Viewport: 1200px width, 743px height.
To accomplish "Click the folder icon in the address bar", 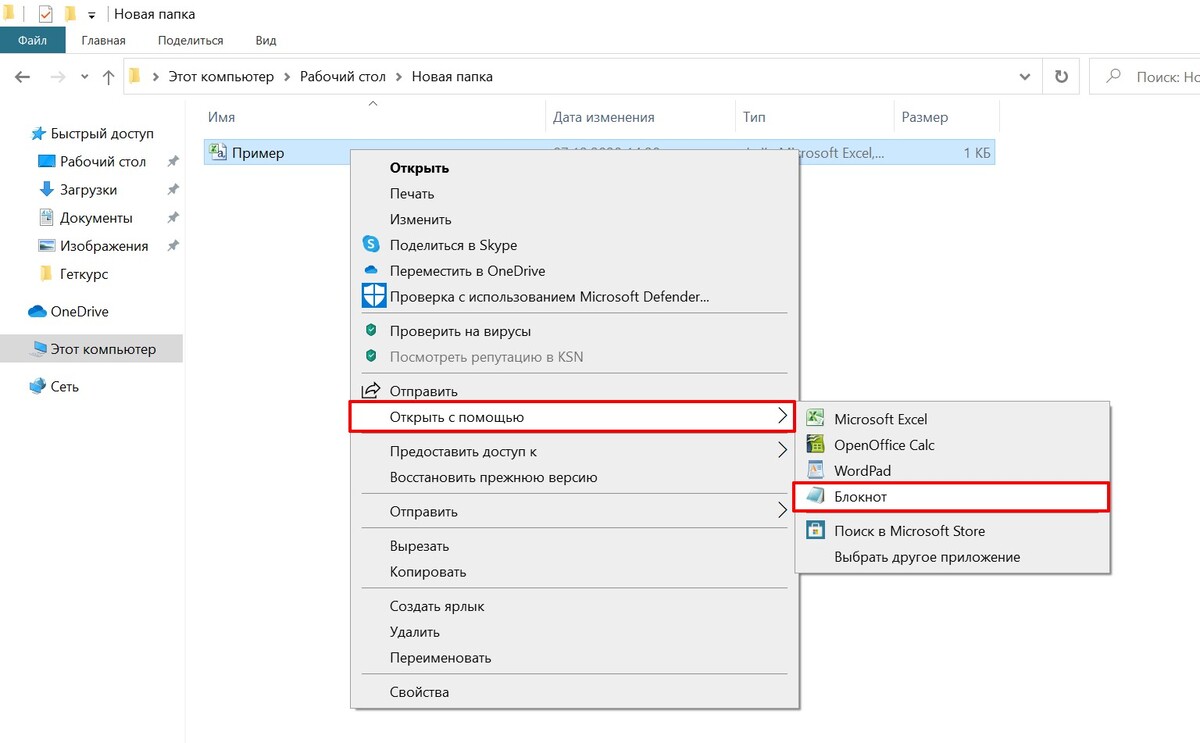I will pos(136,76).
